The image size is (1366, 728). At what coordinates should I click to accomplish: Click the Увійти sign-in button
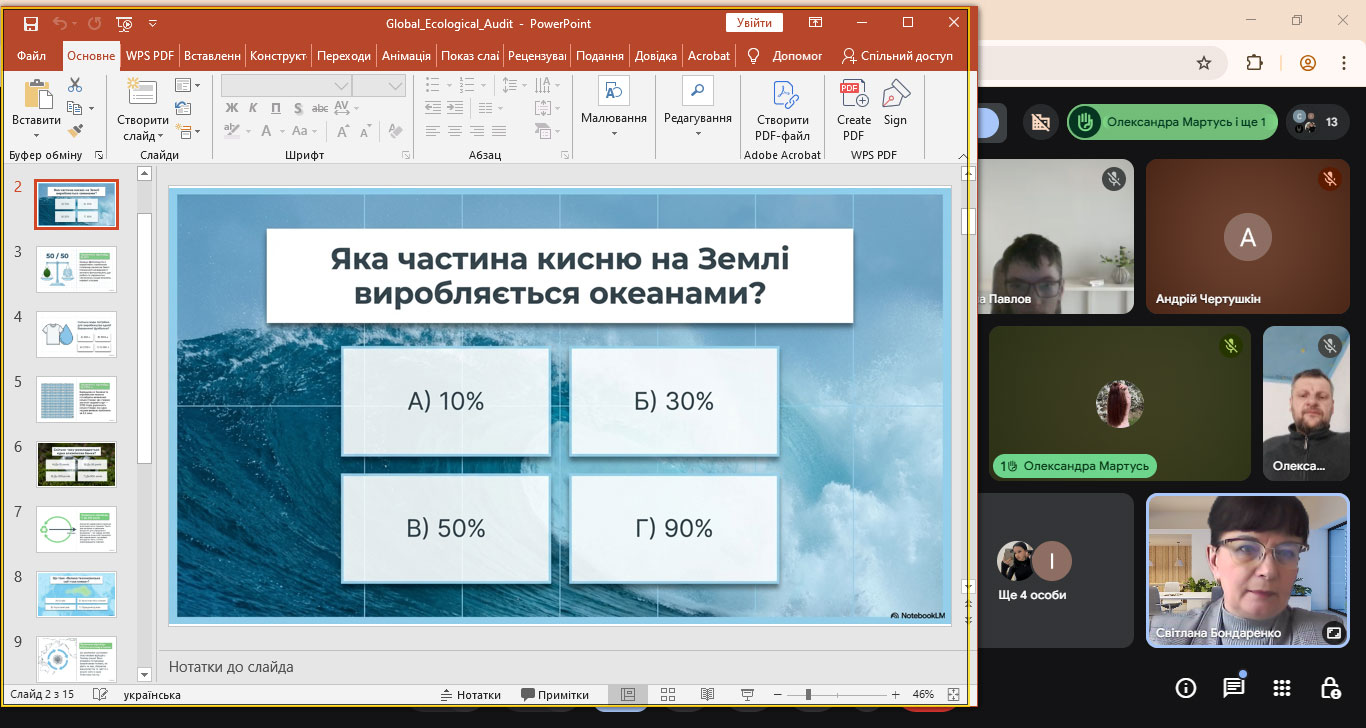point(755,23)
